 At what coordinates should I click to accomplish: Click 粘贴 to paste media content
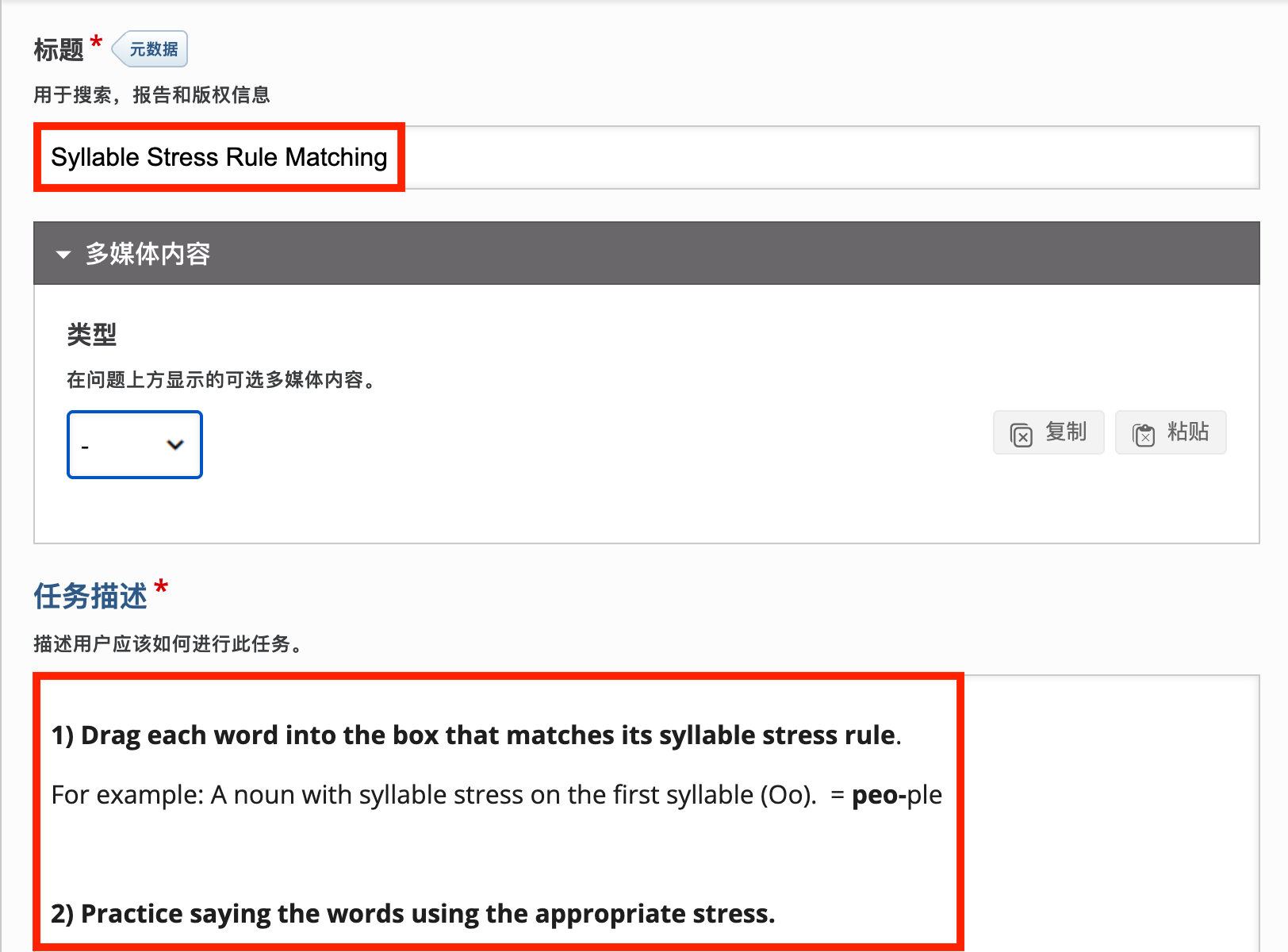(x=1171, y=432)
